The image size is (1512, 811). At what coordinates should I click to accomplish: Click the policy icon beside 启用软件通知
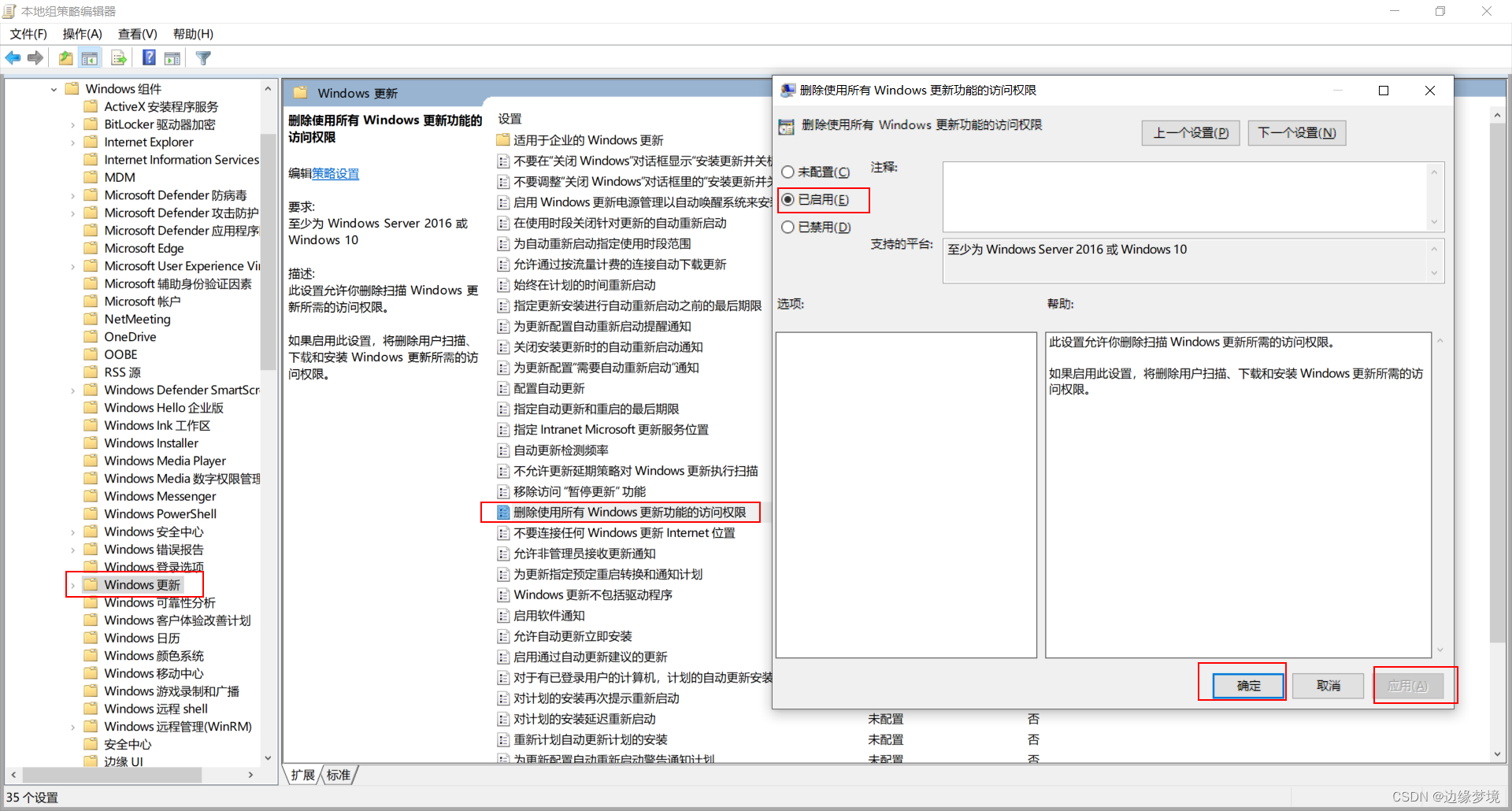(x=503, y=616)
